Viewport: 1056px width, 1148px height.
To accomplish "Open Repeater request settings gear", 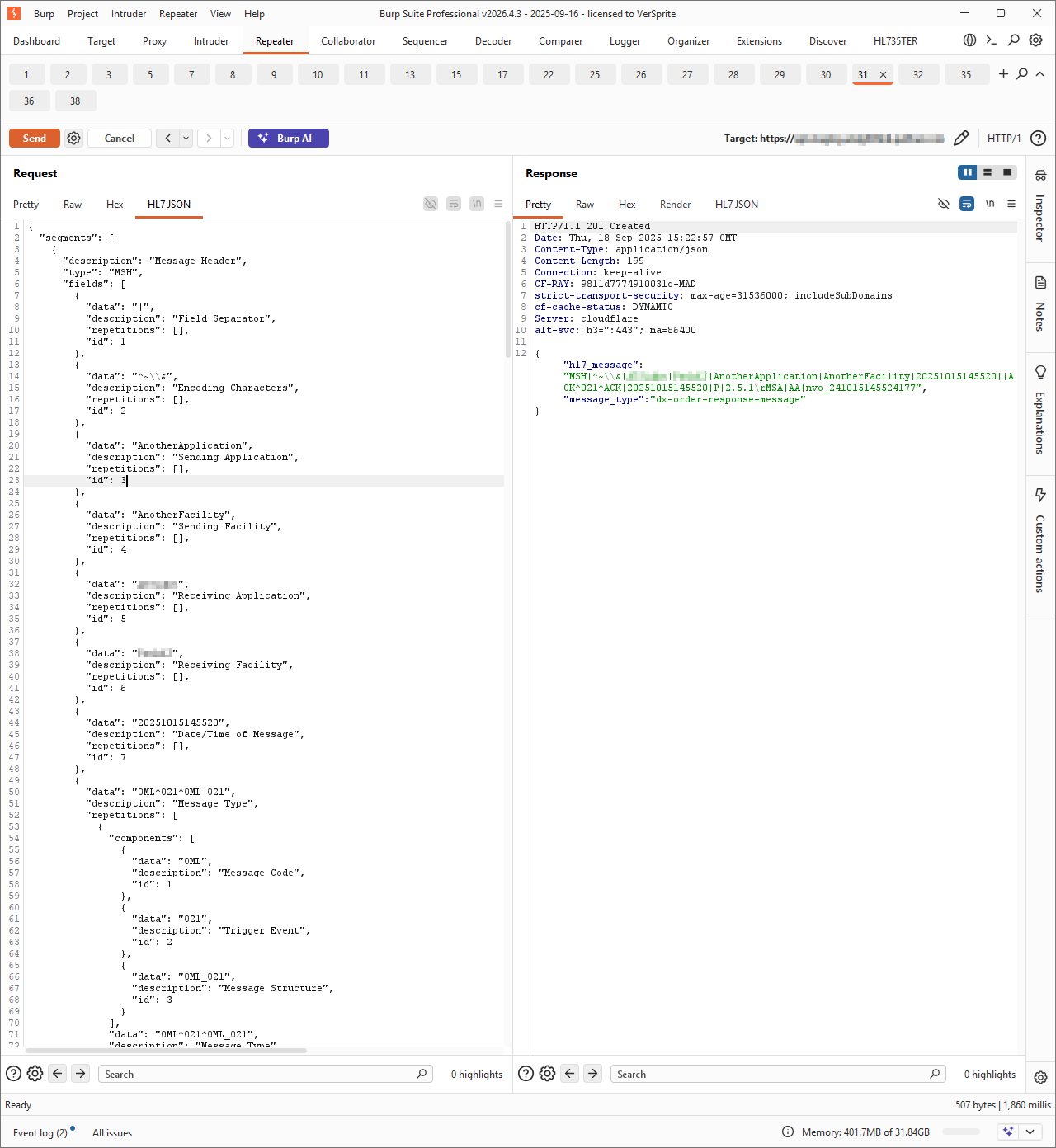I will pos(73,139).
